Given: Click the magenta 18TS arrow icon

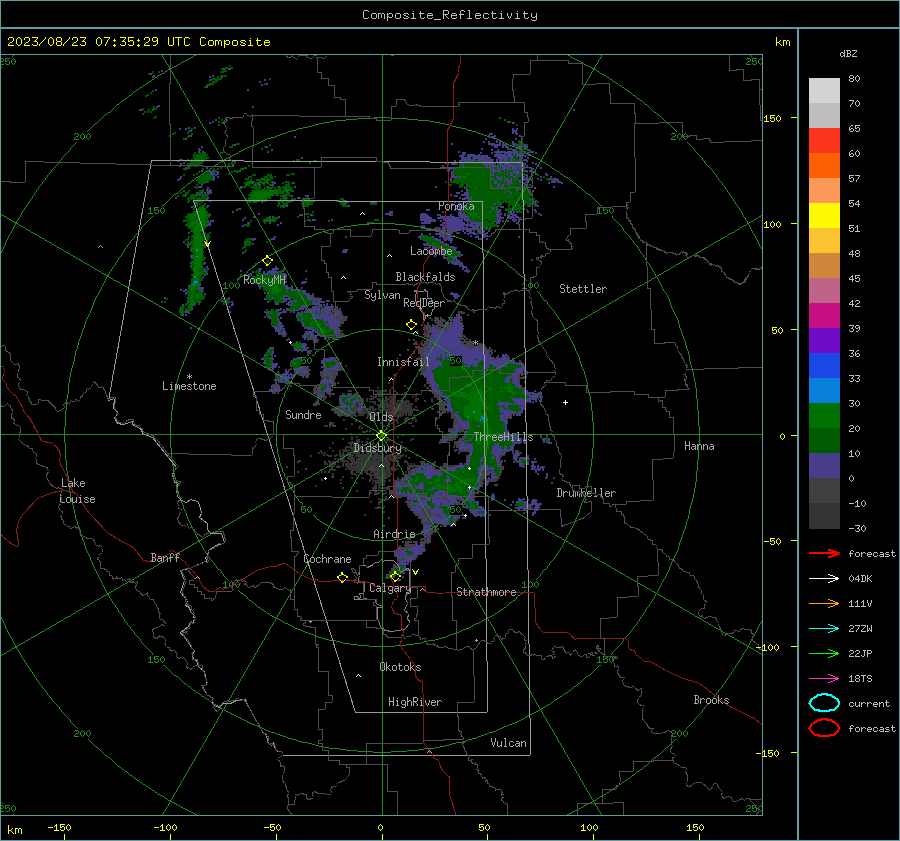Looking at the screenshot, I should pyautogui.click(x=824, y=679).
